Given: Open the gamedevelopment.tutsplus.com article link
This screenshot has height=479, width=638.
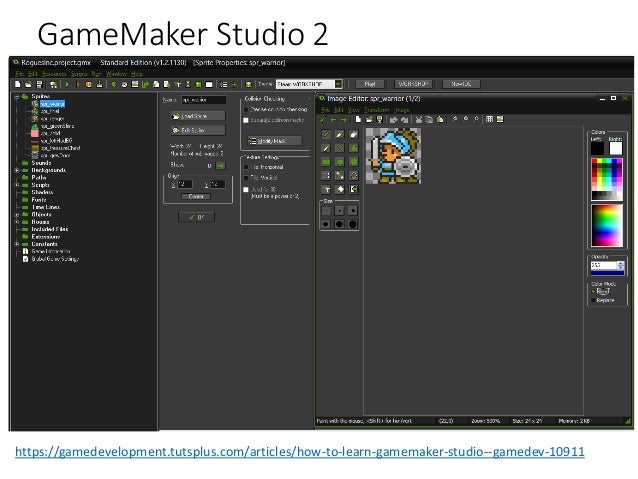Looking at the screenshot, I should [x=300, y=452].
